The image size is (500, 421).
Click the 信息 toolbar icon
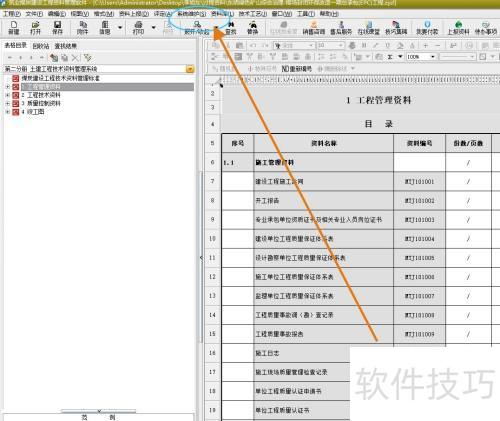point(105,28)
